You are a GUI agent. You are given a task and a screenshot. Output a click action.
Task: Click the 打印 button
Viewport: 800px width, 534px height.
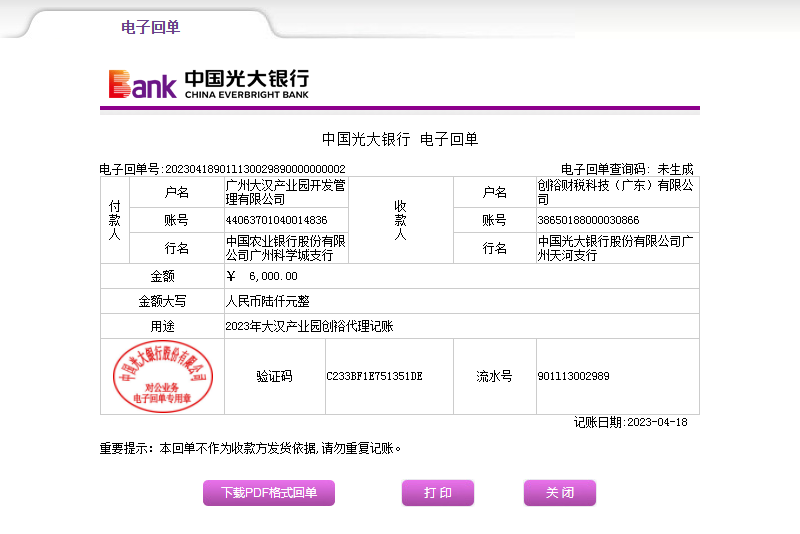(x=438, y=493)
